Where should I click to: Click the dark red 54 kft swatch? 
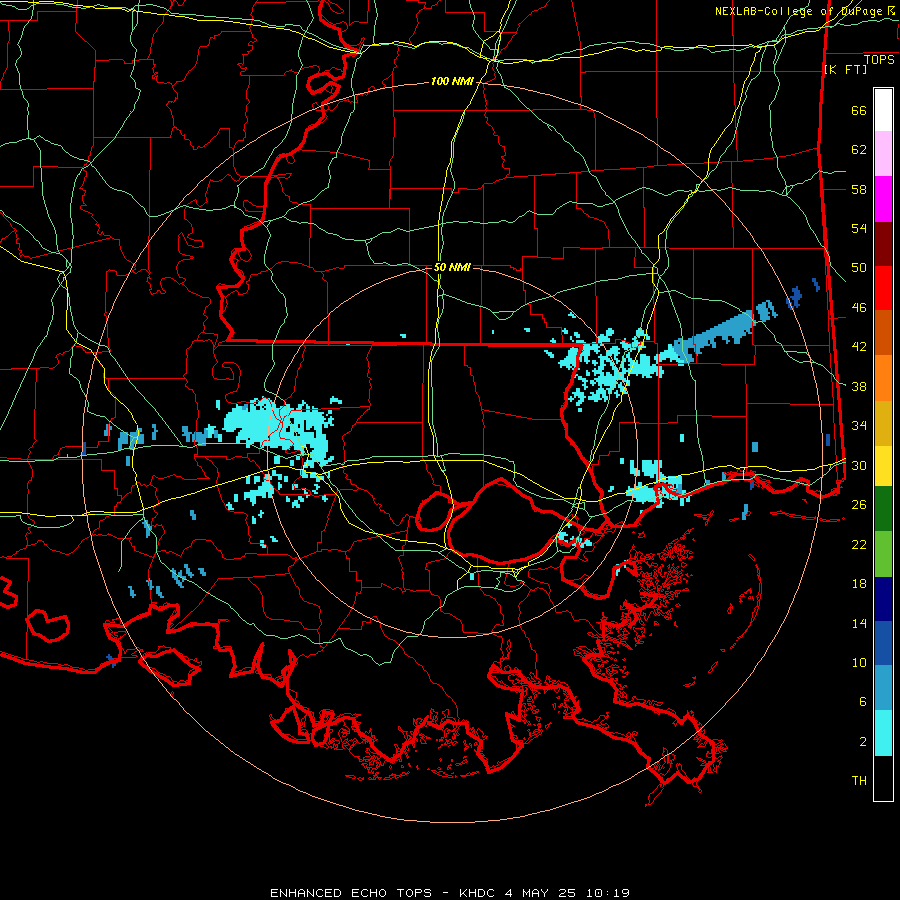point(883,245)
